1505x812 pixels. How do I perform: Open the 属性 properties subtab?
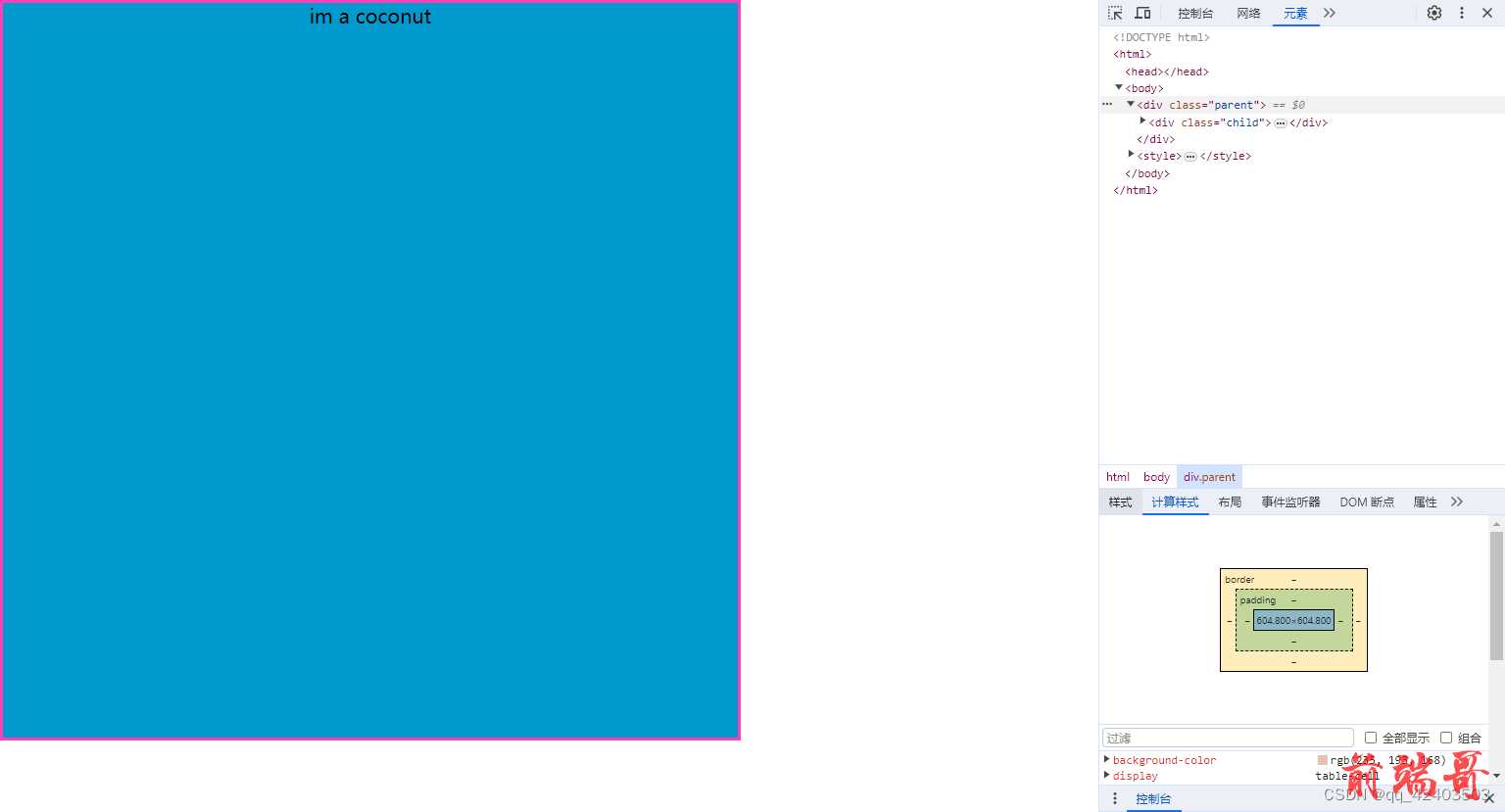(1425, 502)
